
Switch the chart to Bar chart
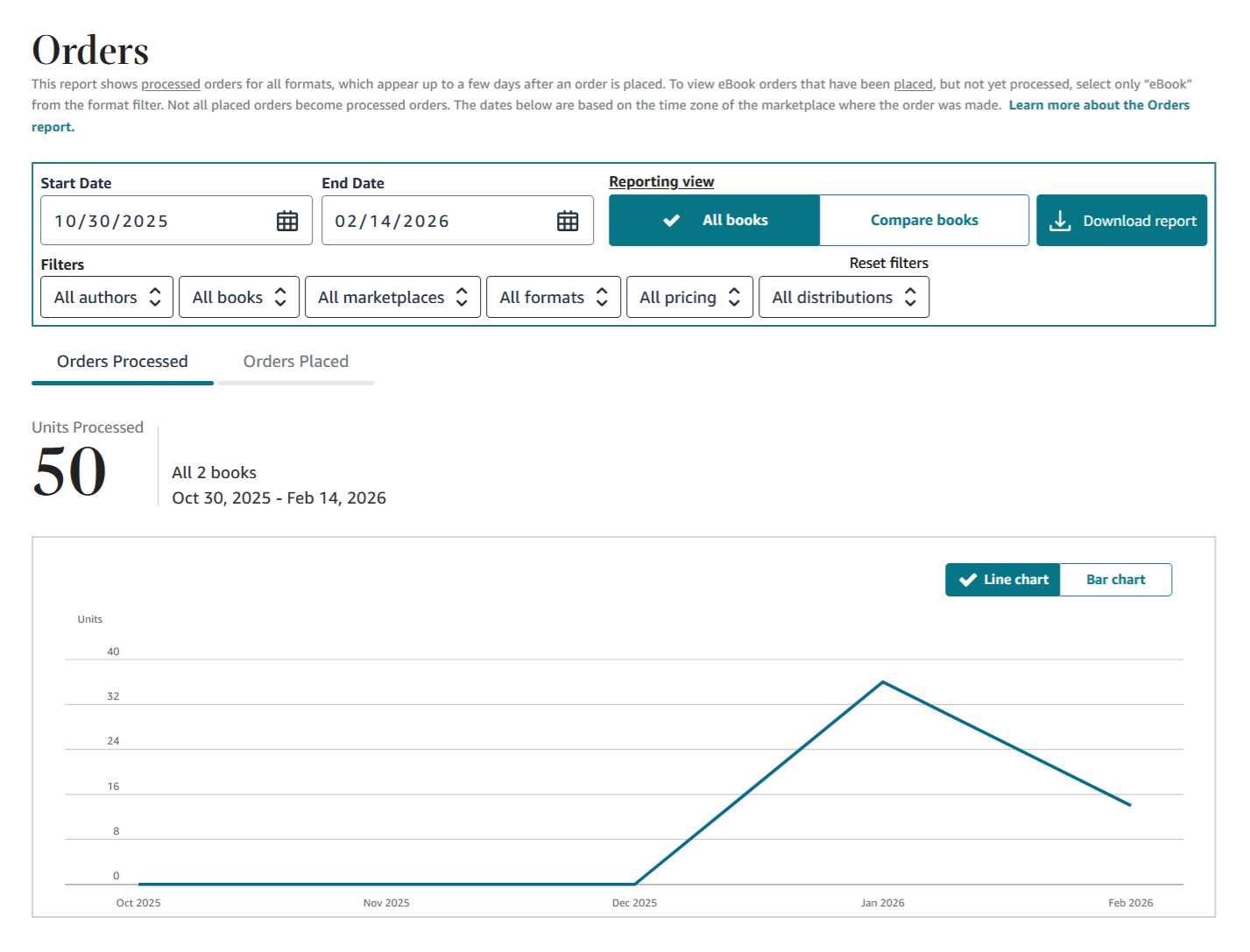(1115, 580)
